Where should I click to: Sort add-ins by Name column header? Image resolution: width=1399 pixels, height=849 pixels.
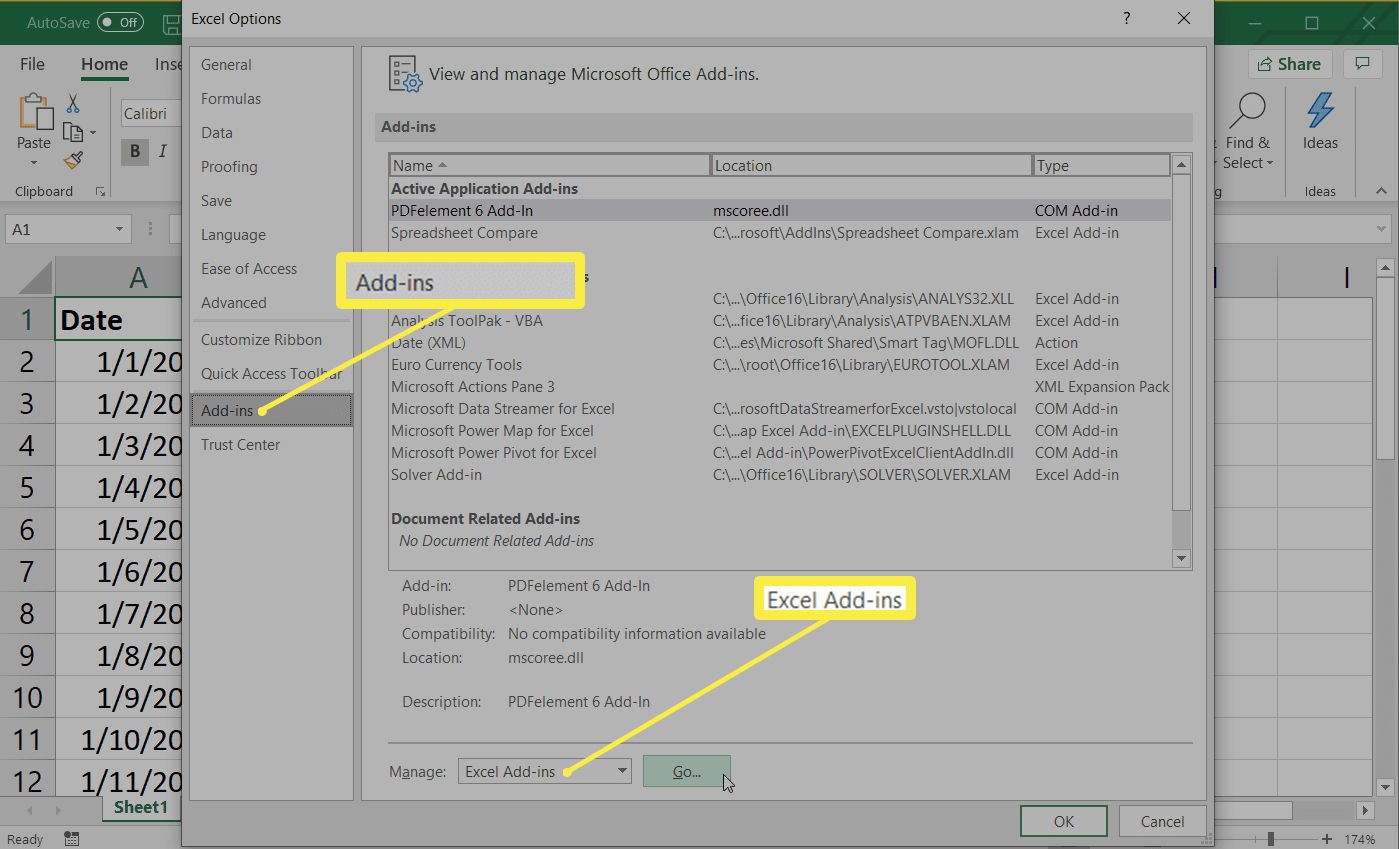click(549, 166)
